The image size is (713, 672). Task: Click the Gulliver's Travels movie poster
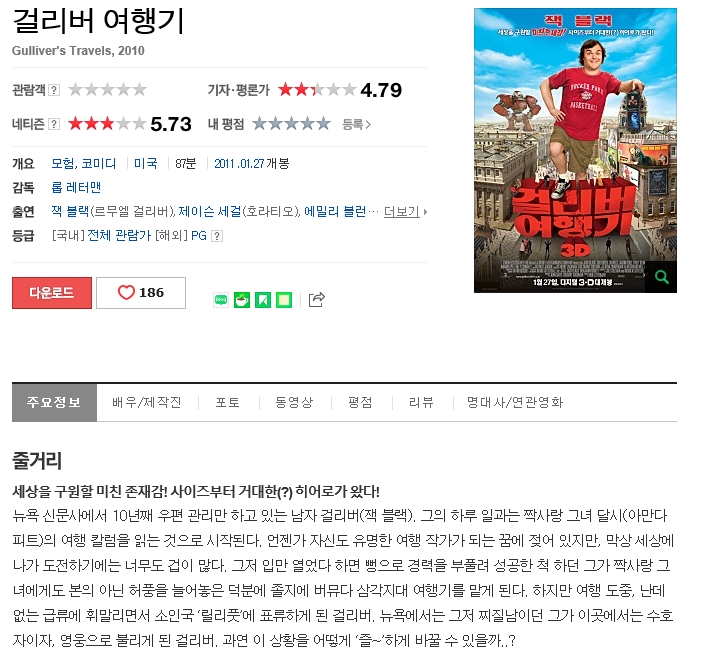[575, 150]
